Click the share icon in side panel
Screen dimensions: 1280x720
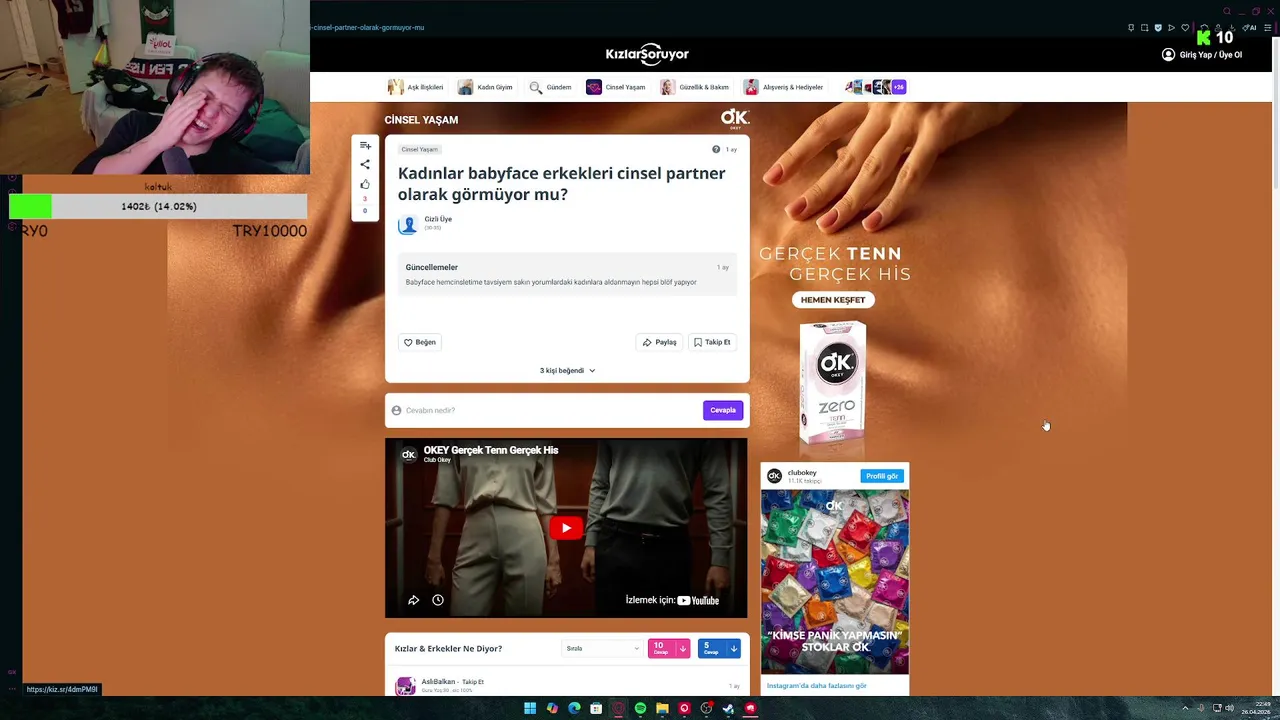(365, 164)
